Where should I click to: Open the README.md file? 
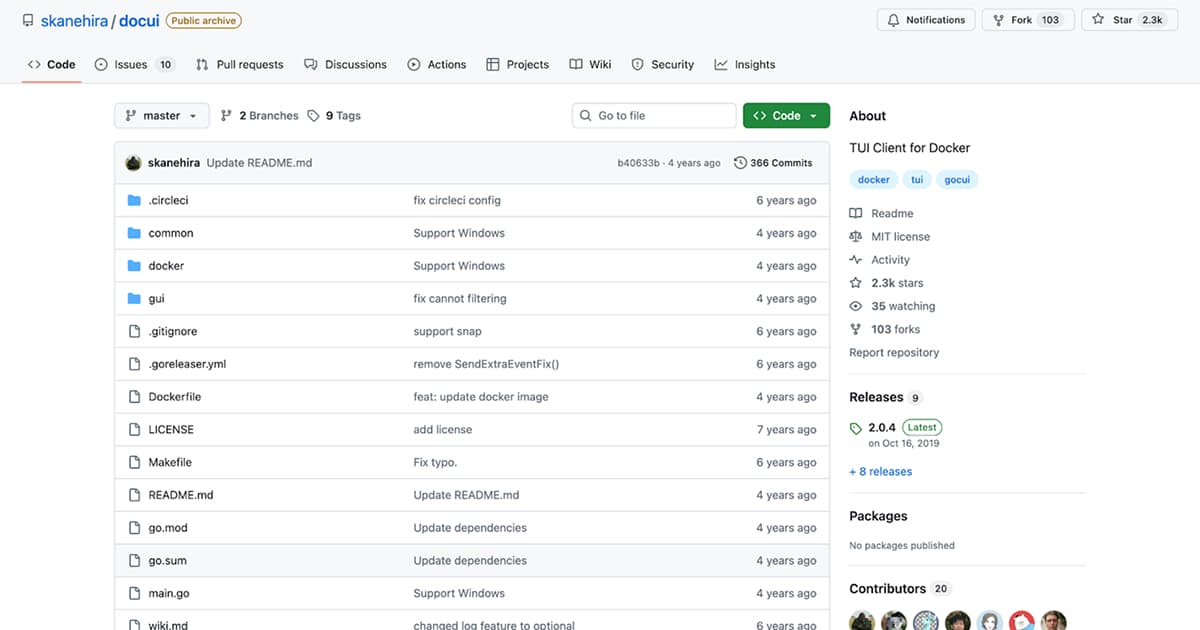(181, 495)
